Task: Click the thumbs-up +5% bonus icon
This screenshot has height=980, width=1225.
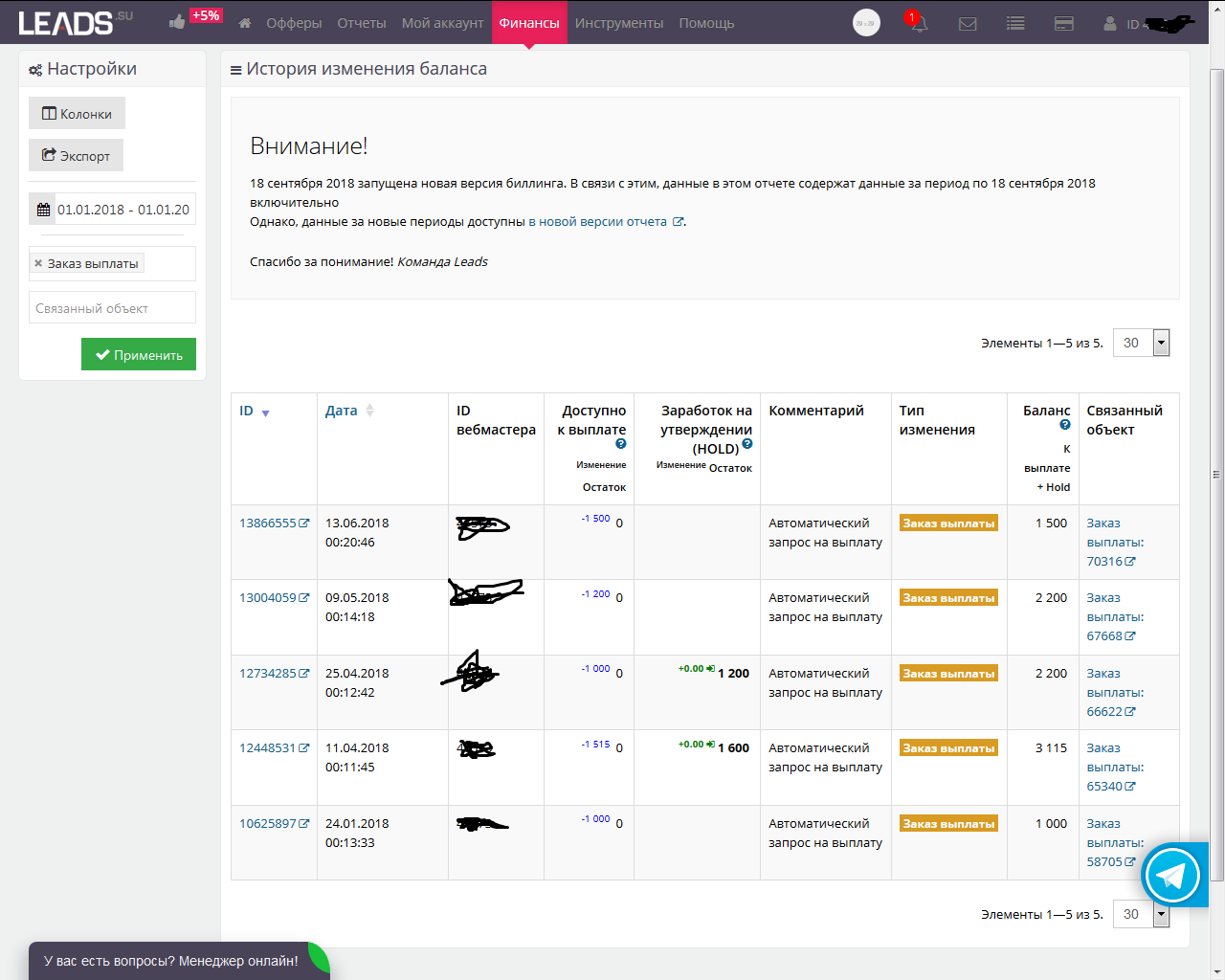Action: [194, 19]
